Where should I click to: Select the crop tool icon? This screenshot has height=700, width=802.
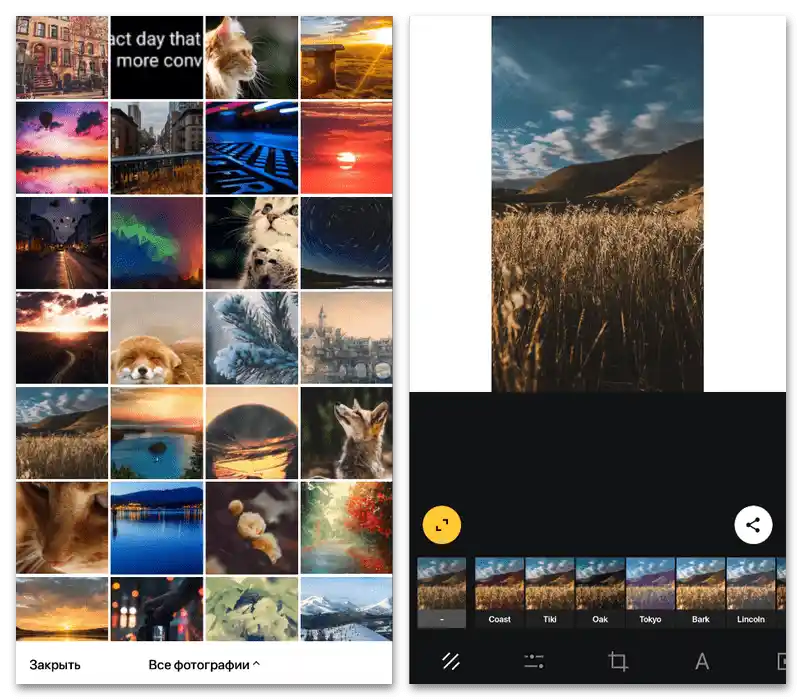click(618, 661)
